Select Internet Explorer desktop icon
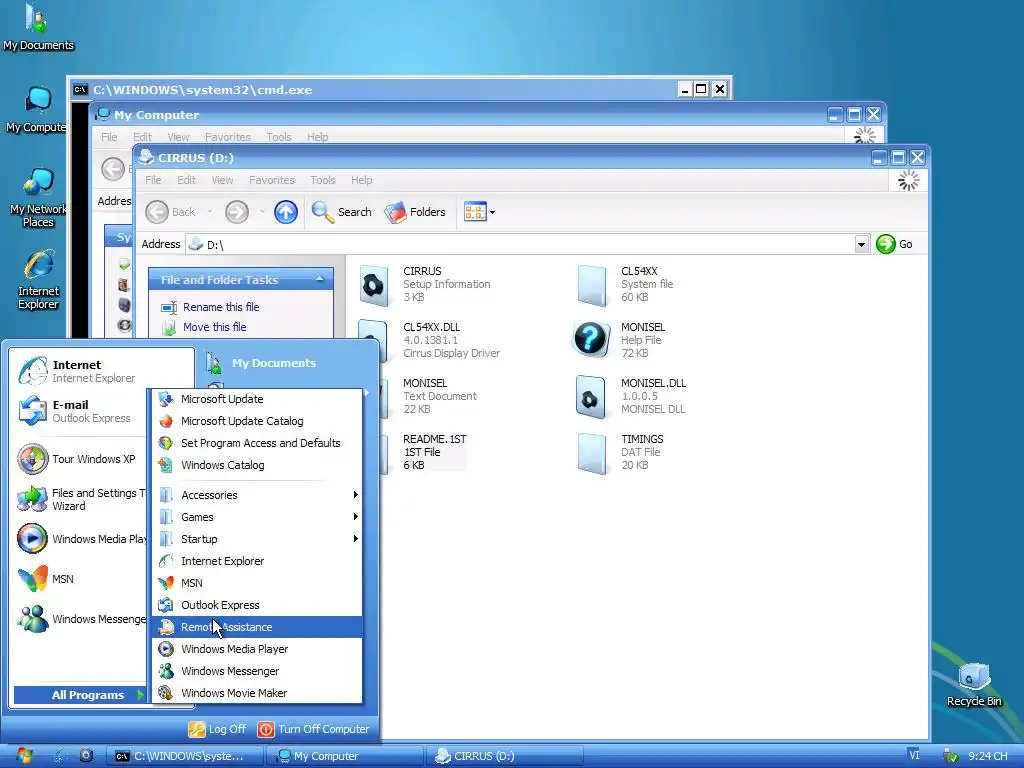The image size is (1024, 768). coord(38,280)
